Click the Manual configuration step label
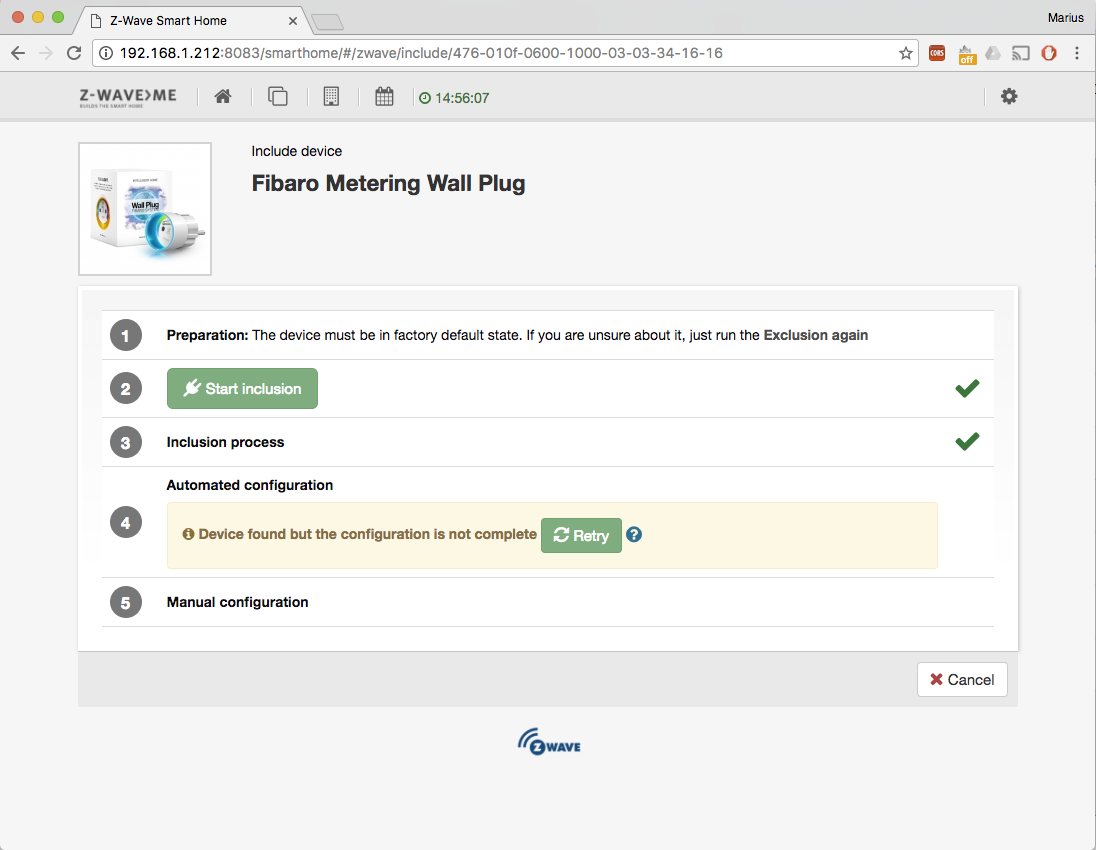Viewport: 1096px width, 850px height. [237, 603]
